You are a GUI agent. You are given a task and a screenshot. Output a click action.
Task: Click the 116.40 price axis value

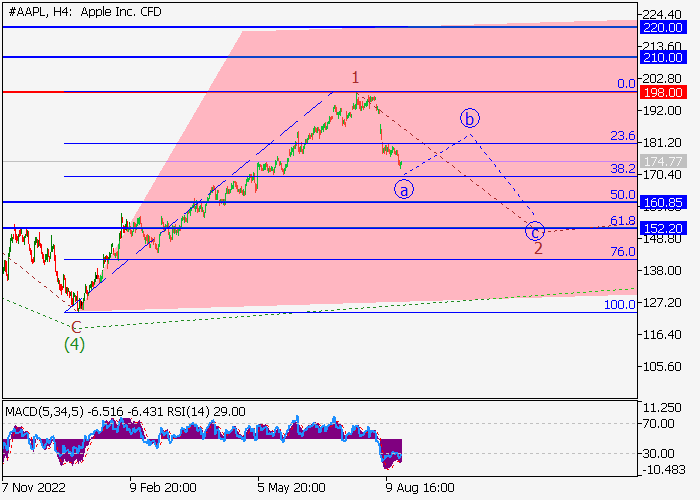pos(662,335)
